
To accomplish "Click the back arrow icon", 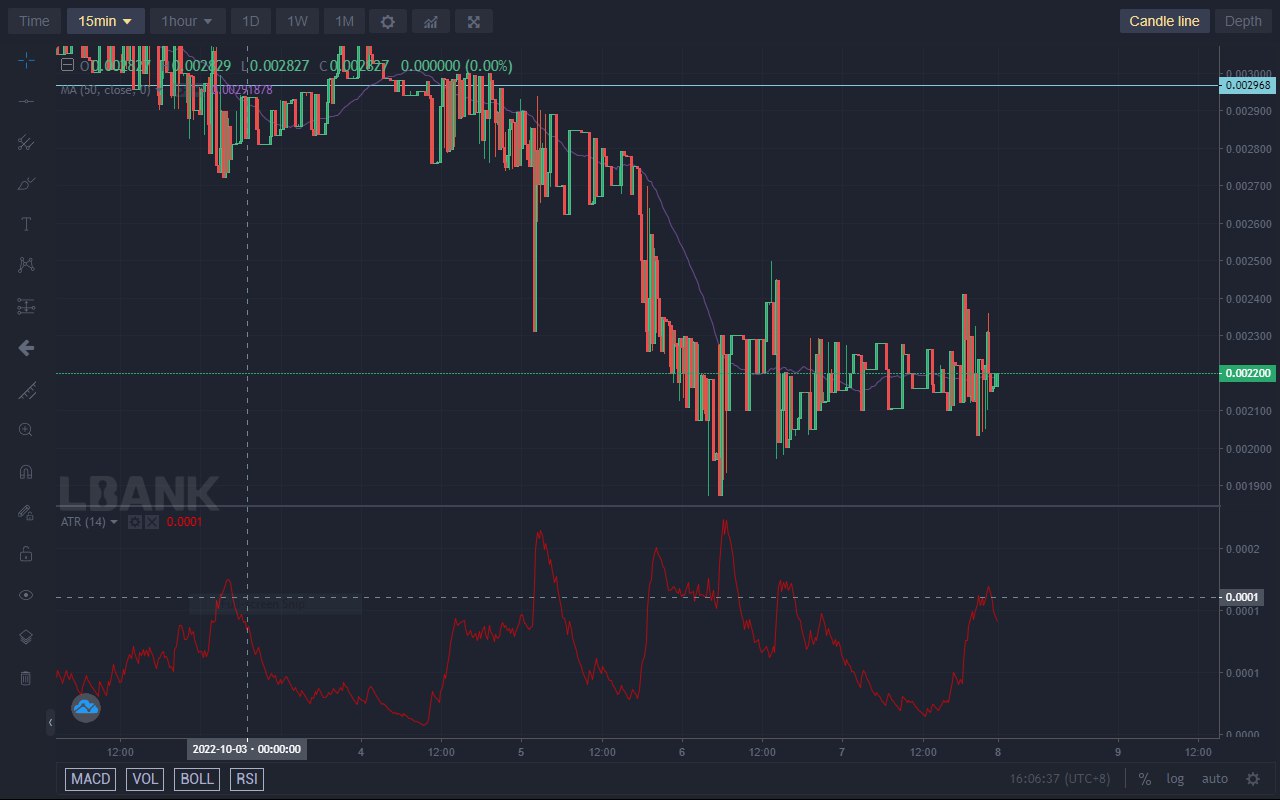I will coord(26,348).
